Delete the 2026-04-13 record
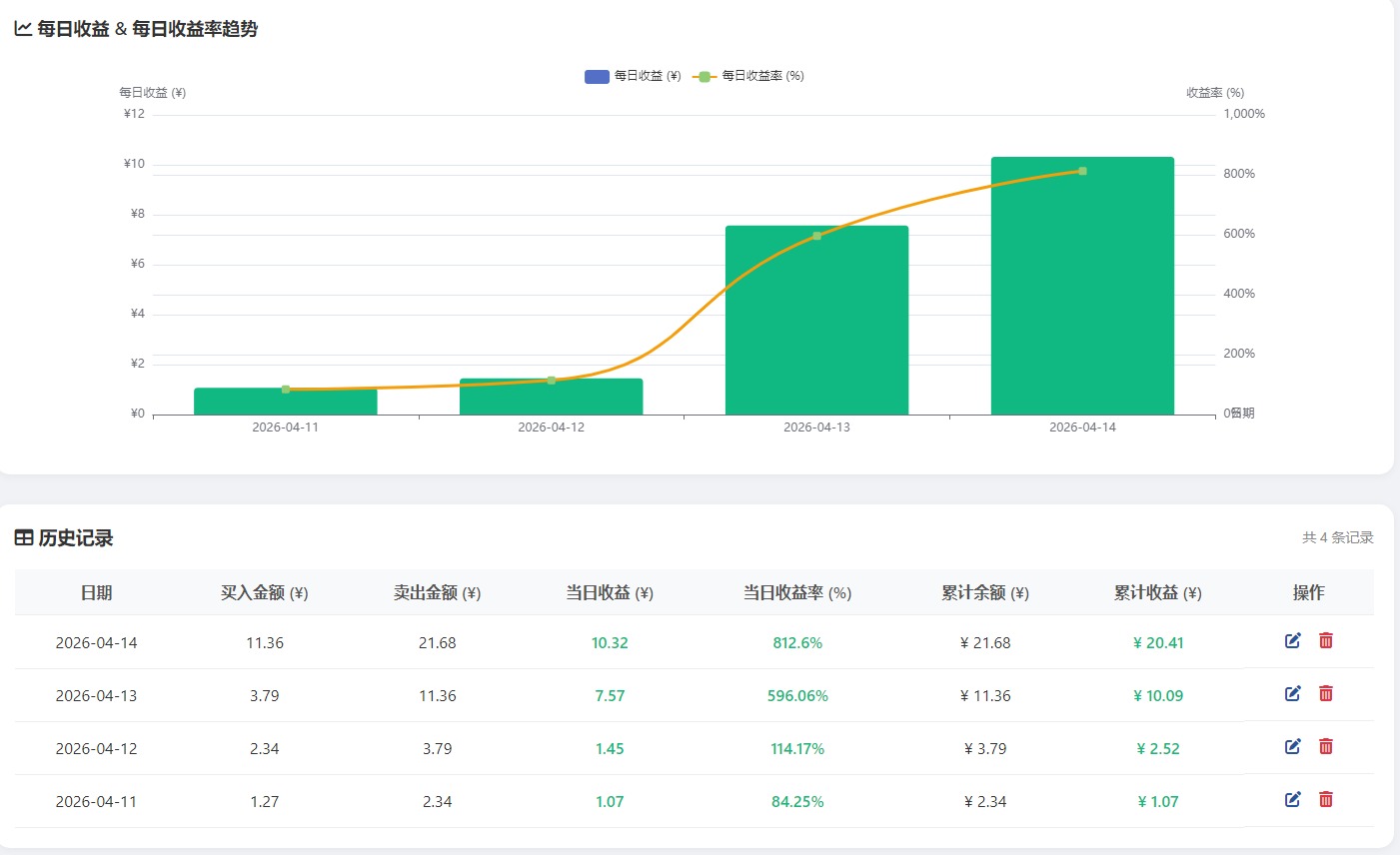Viewport: 1400px width, 855px height. (1326, 694)
